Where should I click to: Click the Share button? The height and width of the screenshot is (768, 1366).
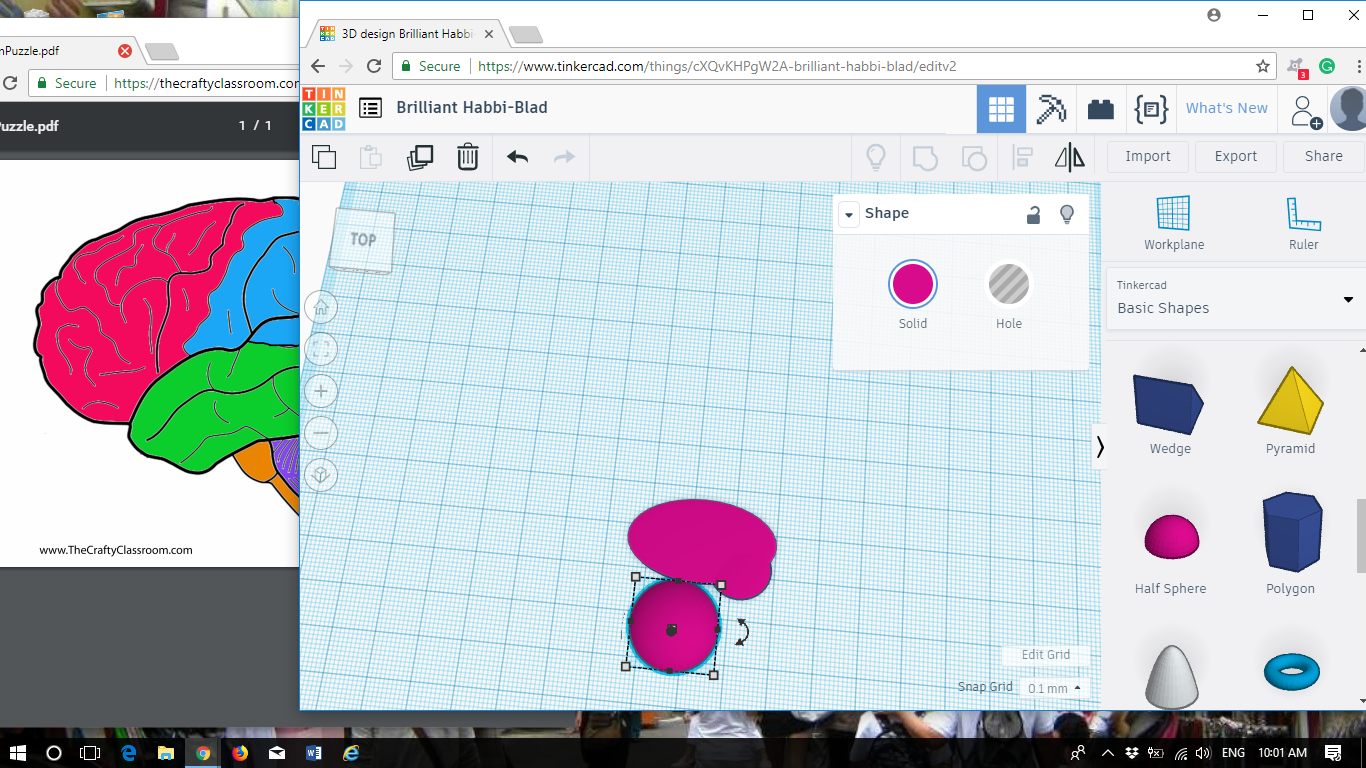pos(1324,157)
